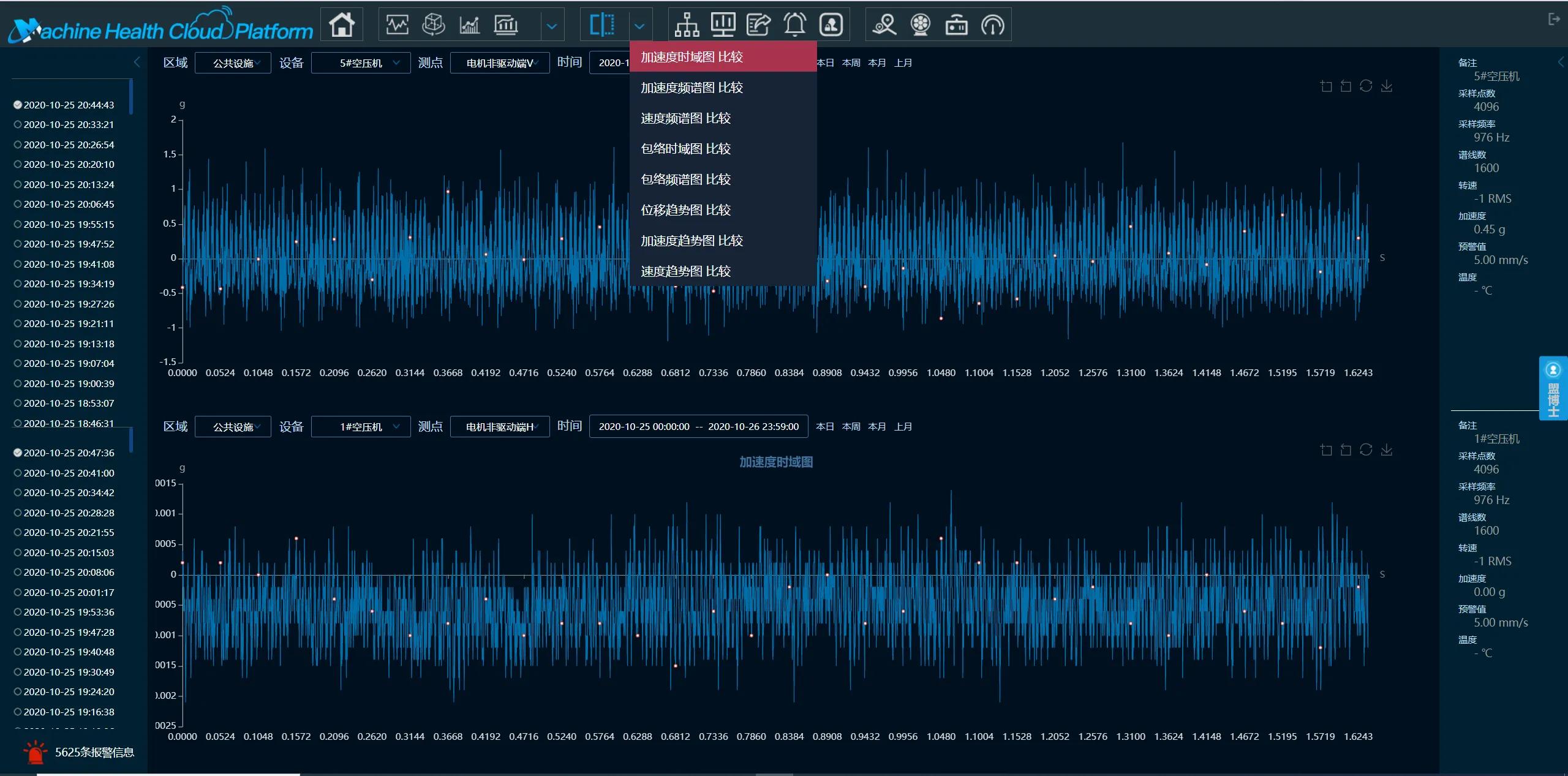Screen dimensions: 1568x776
Task: Open the waveform monitor icon
Action: (x=398, y=25)
